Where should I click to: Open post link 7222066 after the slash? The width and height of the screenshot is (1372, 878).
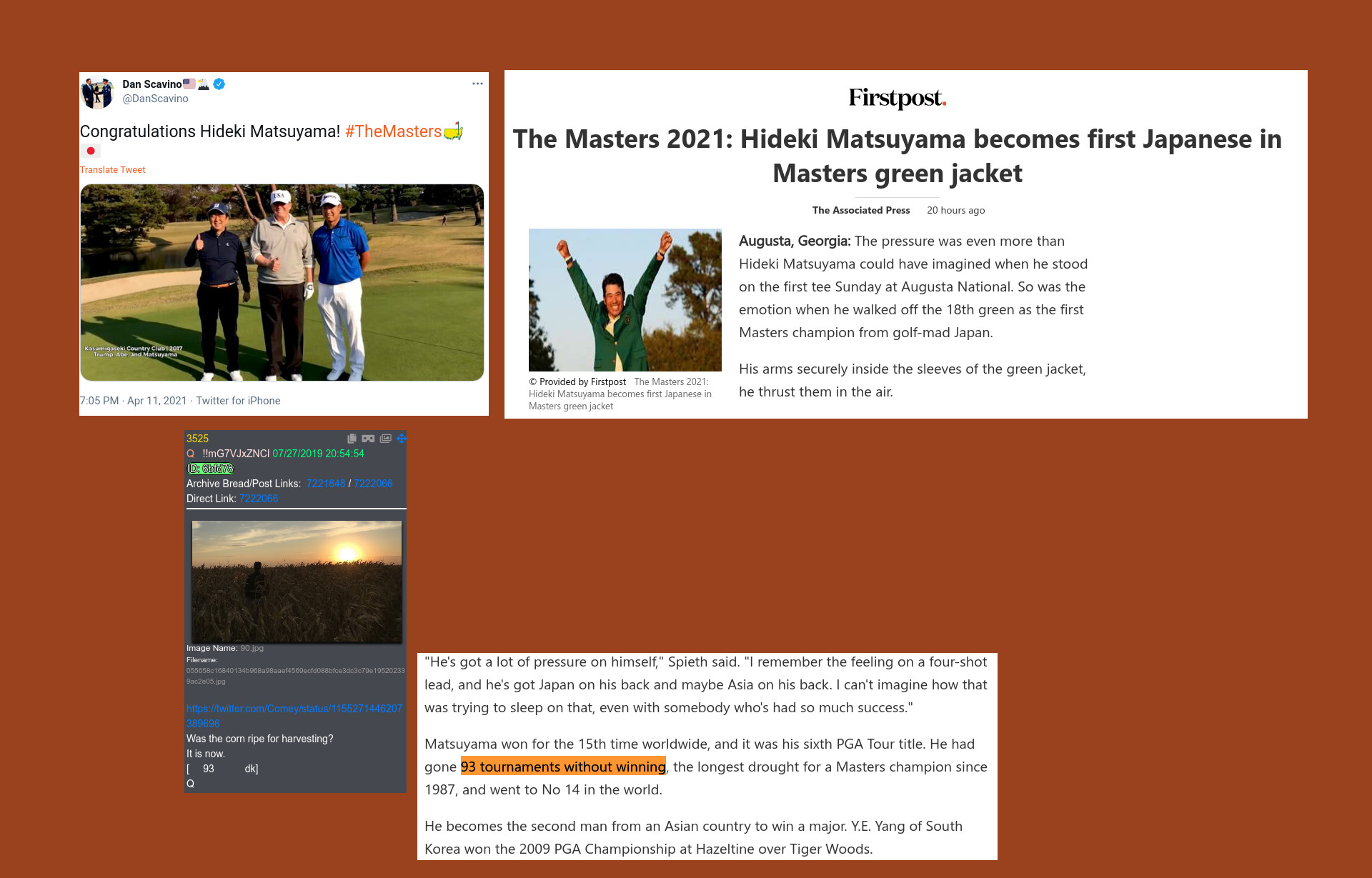pos(373,484)
